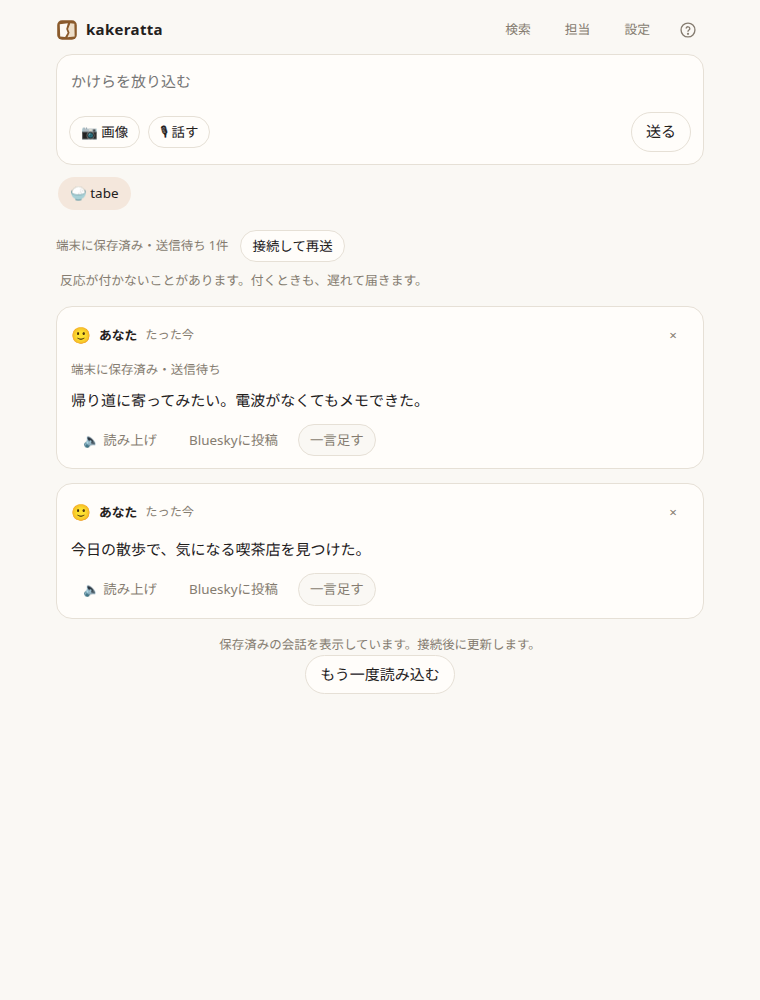Click the text 今日の散歩で、気になる喫茶店を見つけた。
The height and width of the screenshot is (1000, 760).
(218, 550)
